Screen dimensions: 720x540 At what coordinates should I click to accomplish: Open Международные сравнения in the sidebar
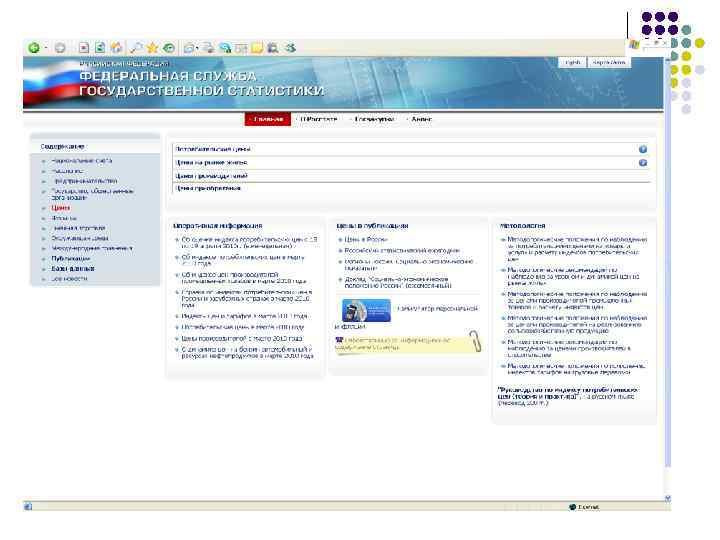pyautogui.click(x=92, y=248)
